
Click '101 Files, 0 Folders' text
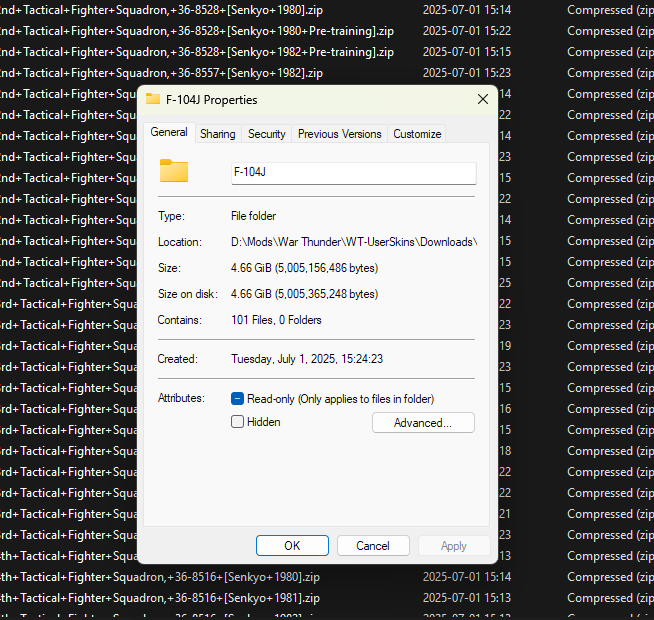pyautogui.click(x=276, y=320)
